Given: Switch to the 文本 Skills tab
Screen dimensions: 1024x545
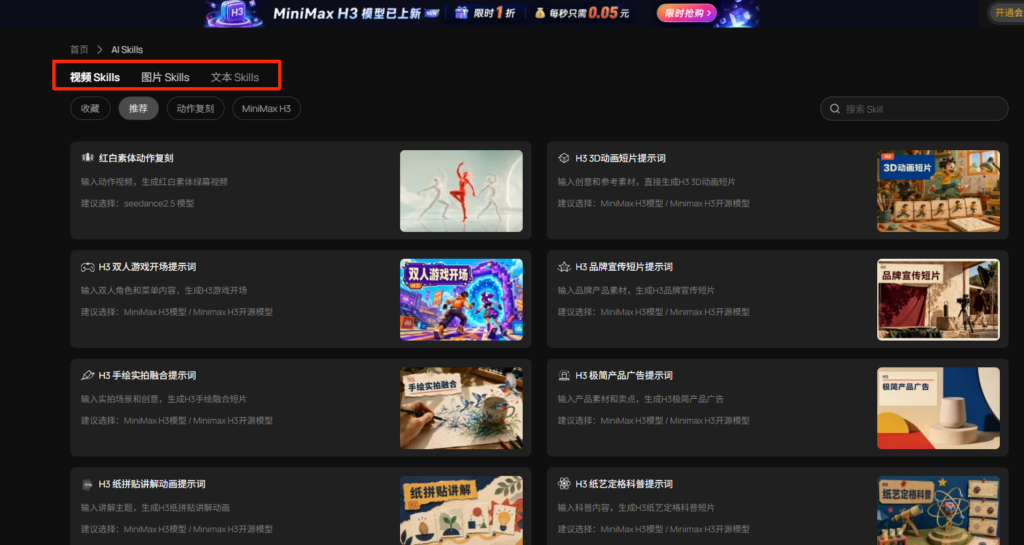Looking at the screenshot, I should (234, 77).
